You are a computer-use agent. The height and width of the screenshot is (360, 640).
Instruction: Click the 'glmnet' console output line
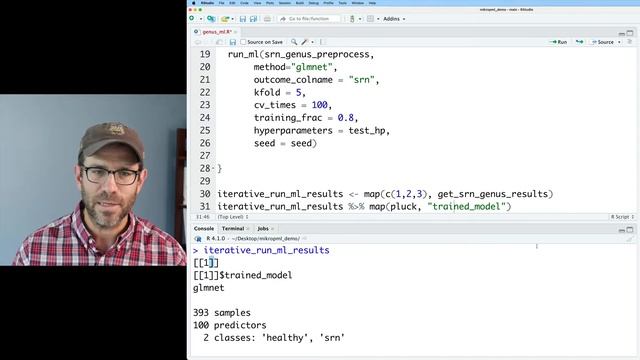coord(209,288)
